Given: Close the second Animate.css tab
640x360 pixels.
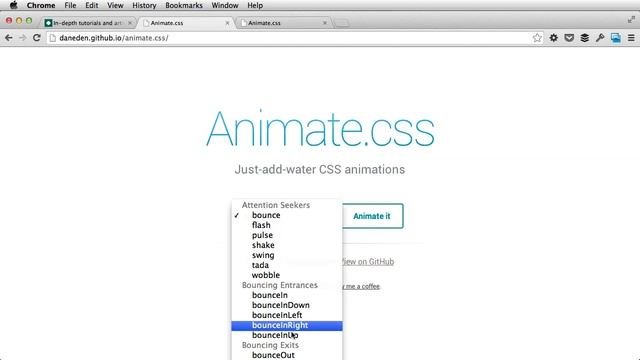Looking at the screenshot, I should pyautogui.click(x=325, y=23).
